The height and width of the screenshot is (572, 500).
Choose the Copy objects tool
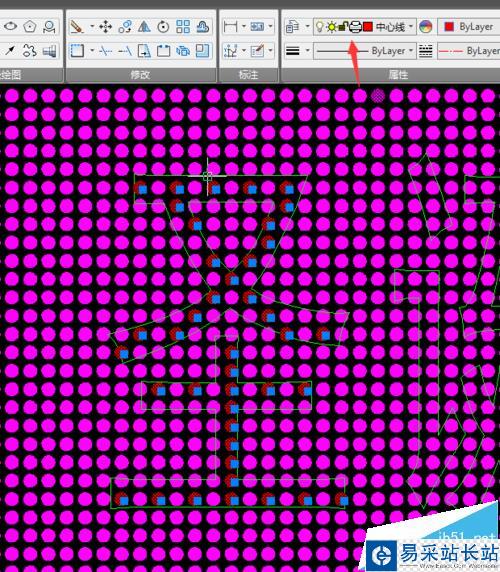pyautogui.click(x=125, y=27)
